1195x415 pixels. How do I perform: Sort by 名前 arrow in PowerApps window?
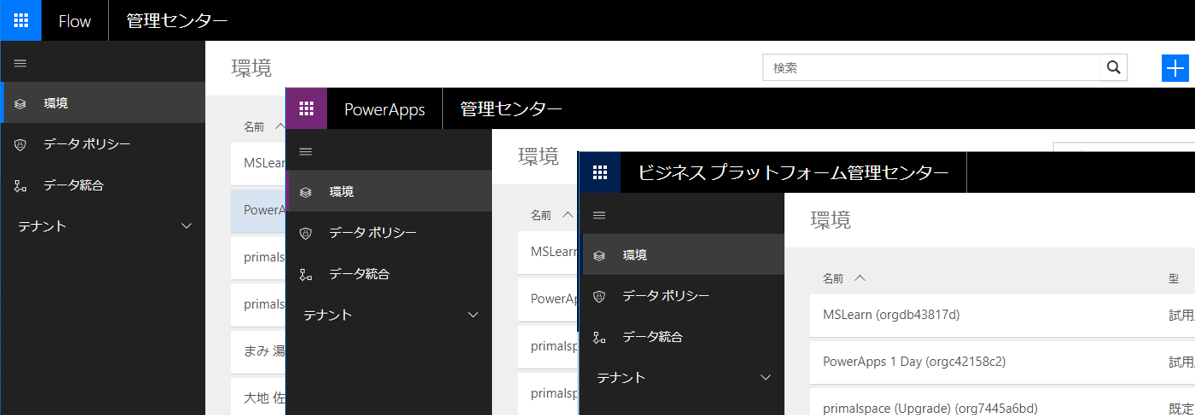[566, 215]
